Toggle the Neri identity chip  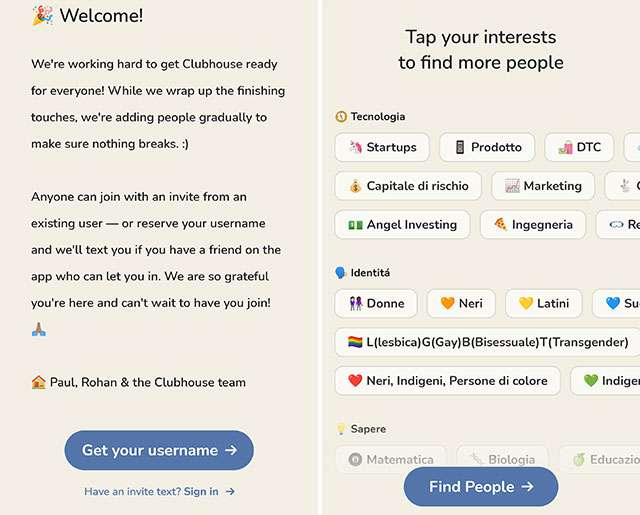[x=461, y=303]
